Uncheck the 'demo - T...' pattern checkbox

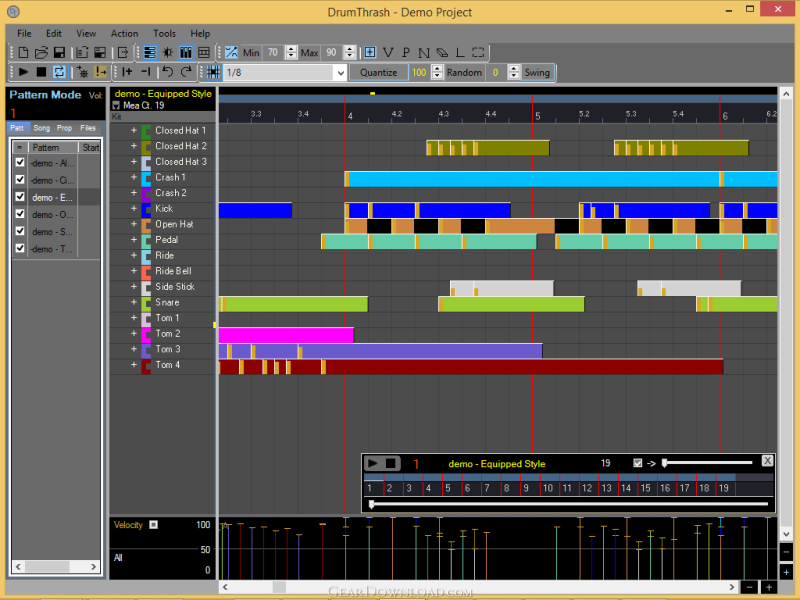click(x=20, y=248)
